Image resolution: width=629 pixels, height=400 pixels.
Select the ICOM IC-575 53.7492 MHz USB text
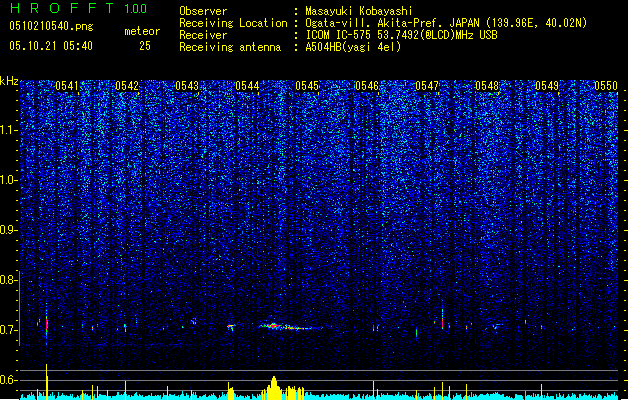tap(401, 35)
